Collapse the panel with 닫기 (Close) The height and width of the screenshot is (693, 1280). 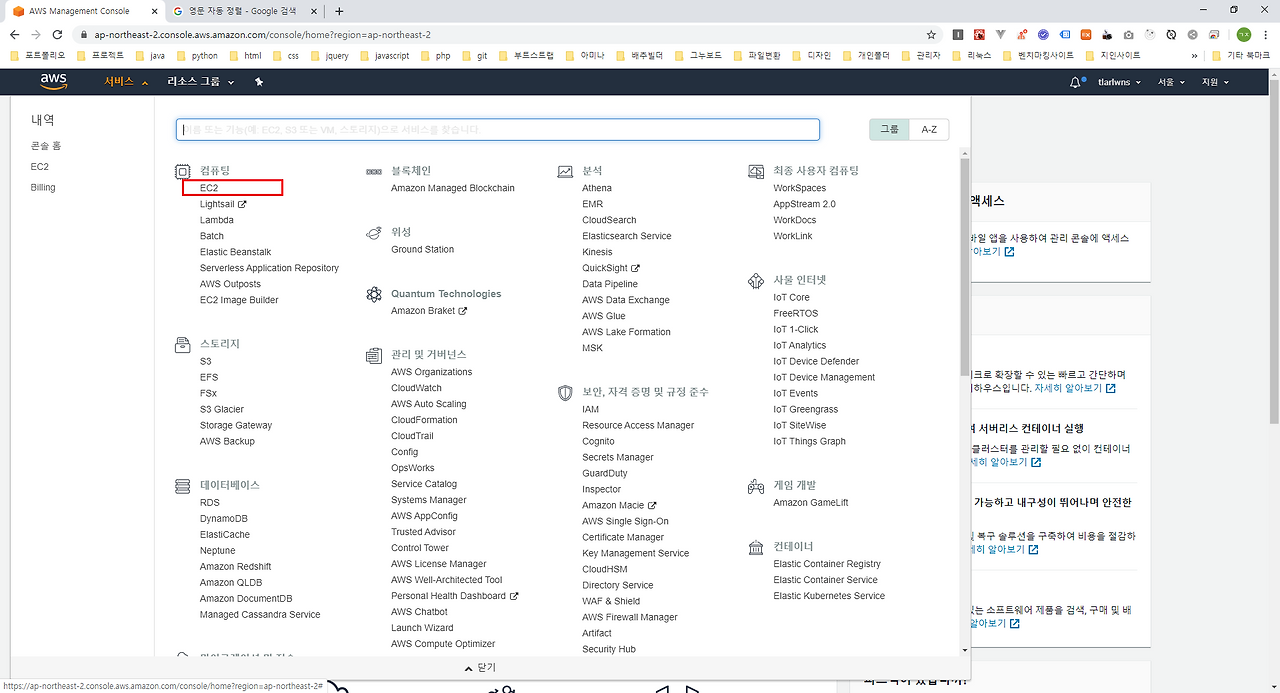[x=479, y=667]
